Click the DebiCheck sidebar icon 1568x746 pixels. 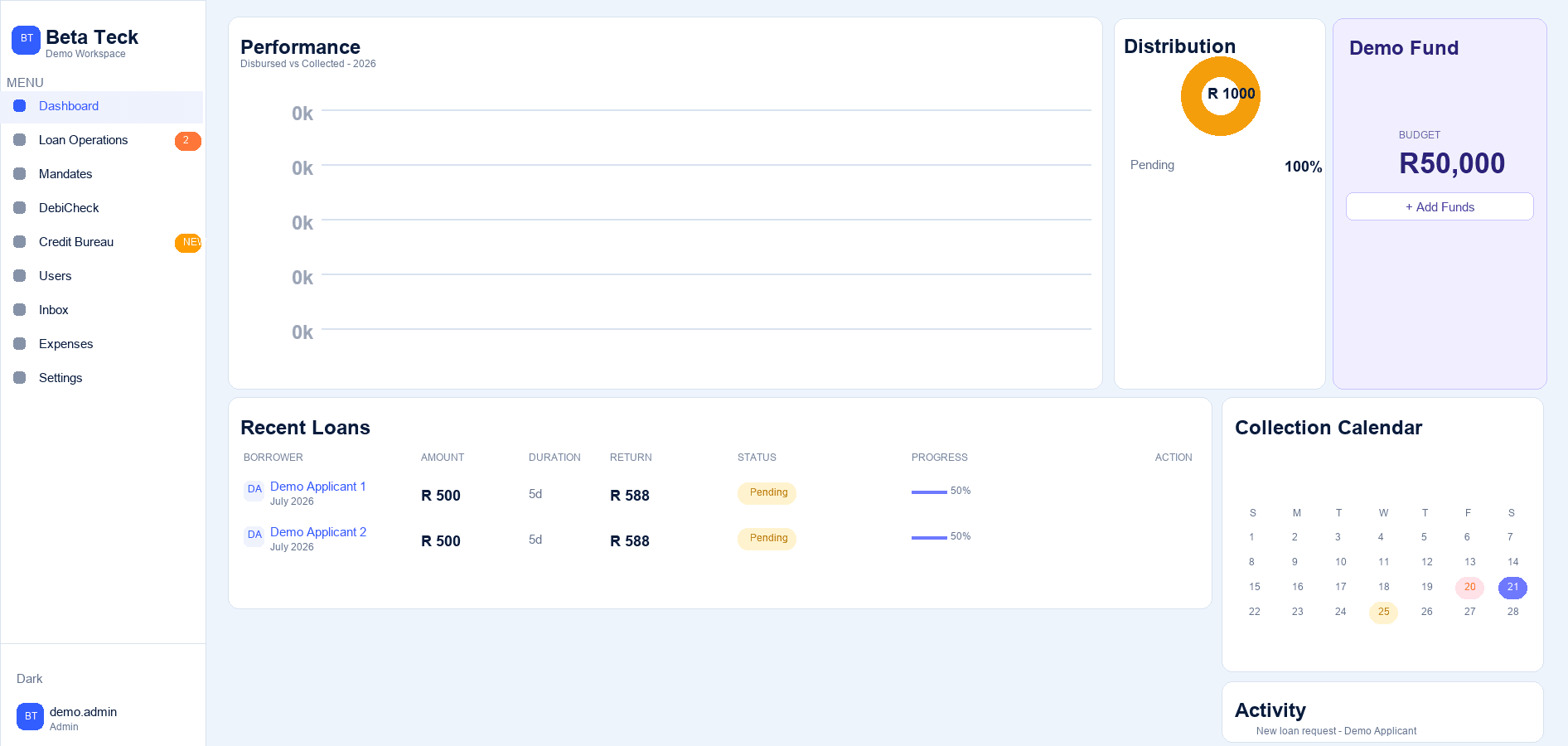20,208
